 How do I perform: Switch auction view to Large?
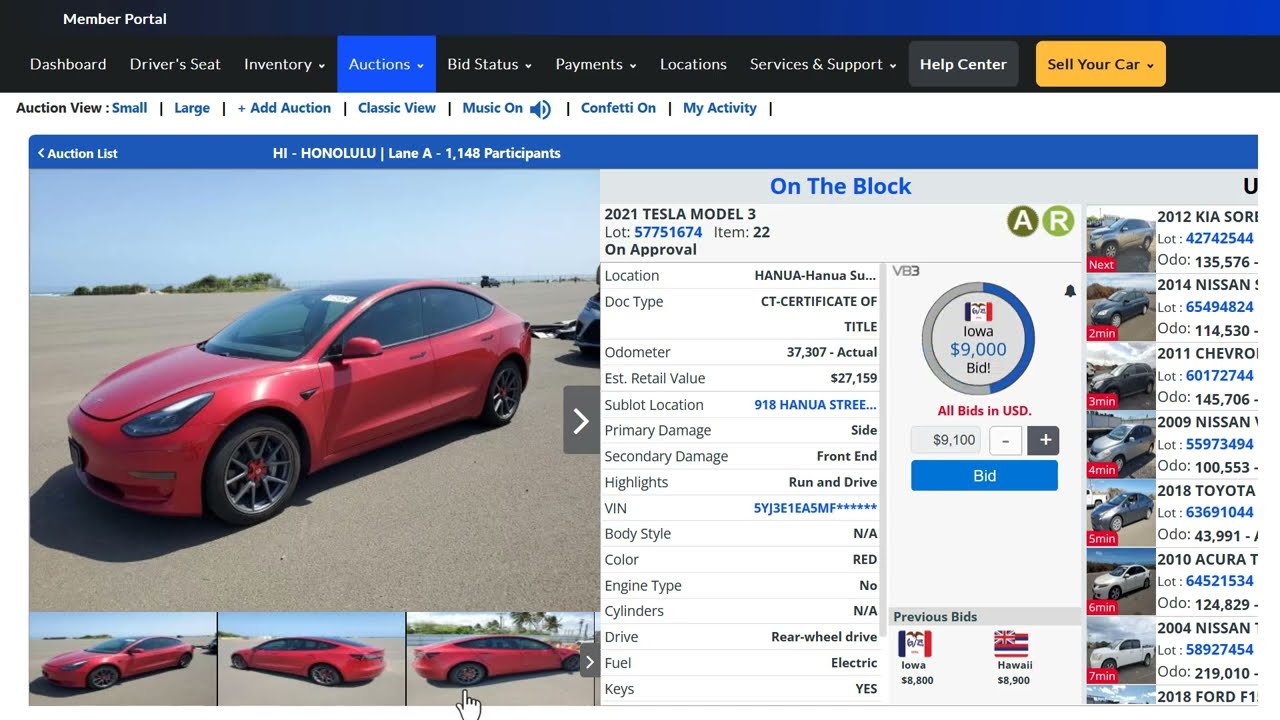click(192, 108)
